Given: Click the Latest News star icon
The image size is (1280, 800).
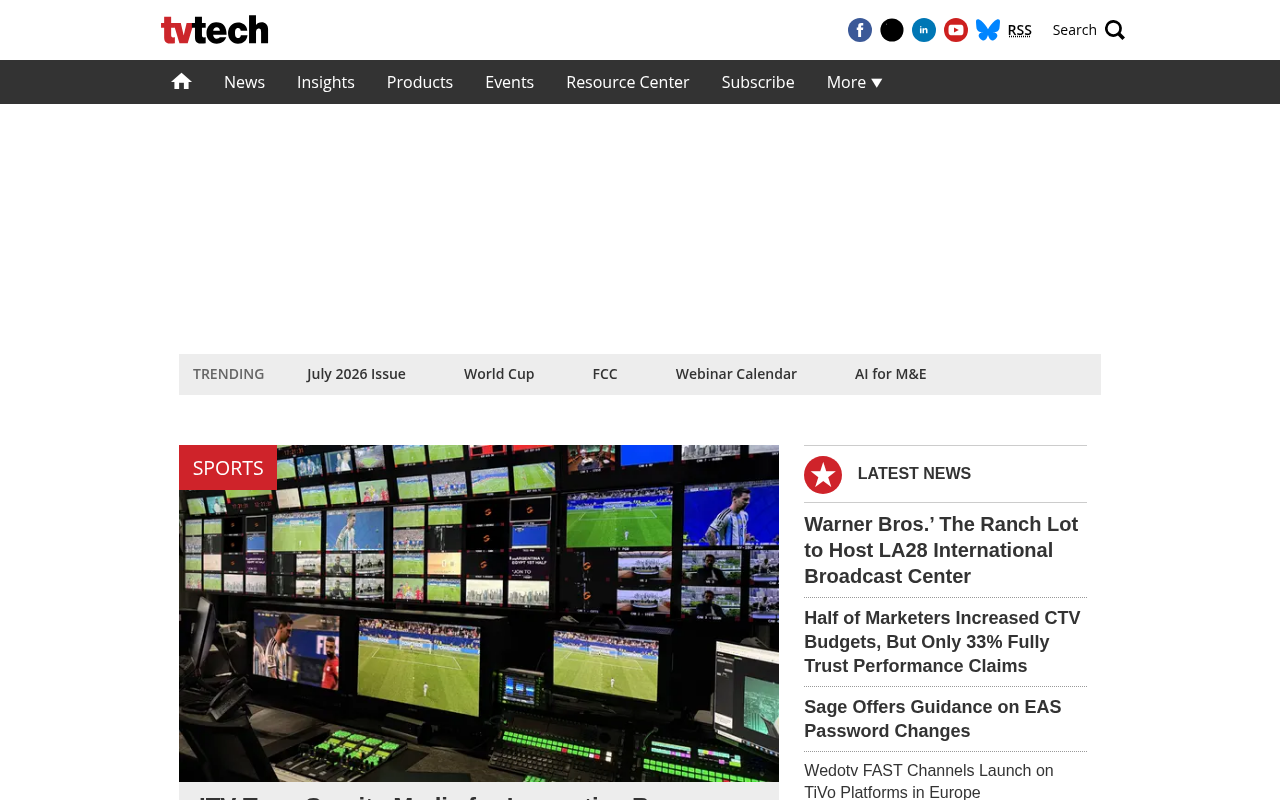Looking at the screenshot, I should pos(823,475).
